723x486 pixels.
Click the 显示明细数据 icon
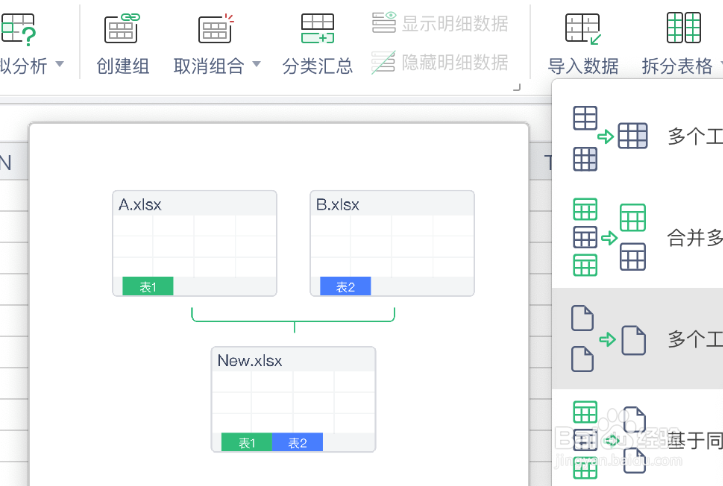point(384,23)
